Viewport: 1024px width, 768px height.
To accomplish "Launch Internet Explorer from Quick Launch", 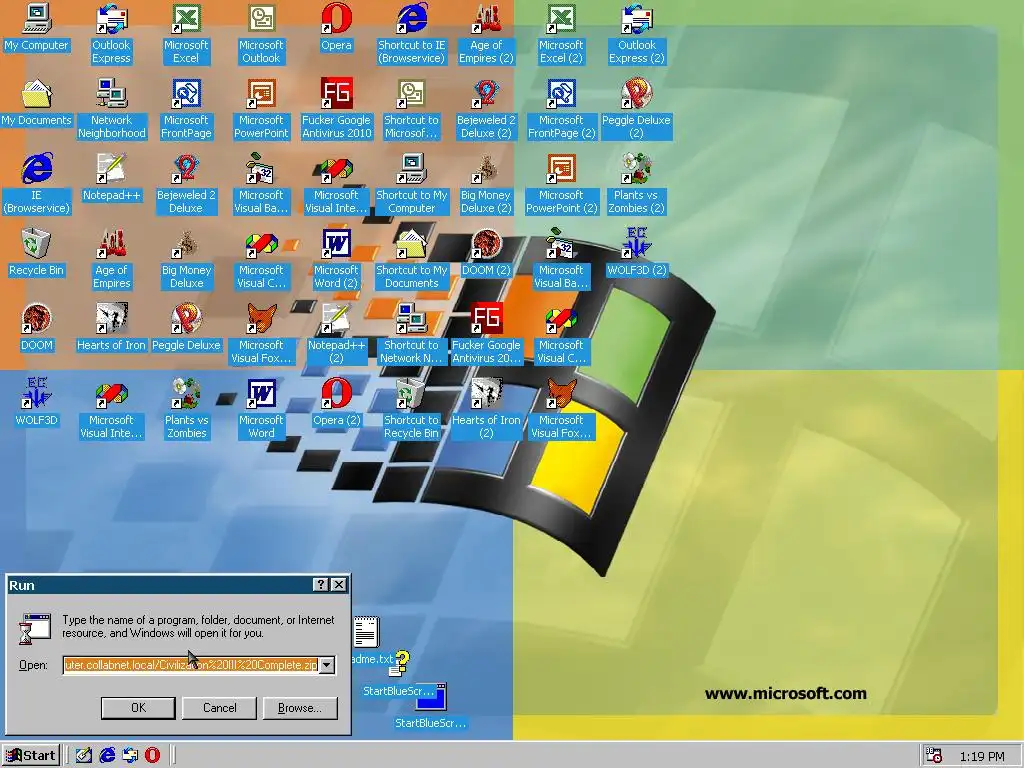I will pos(107,756).
